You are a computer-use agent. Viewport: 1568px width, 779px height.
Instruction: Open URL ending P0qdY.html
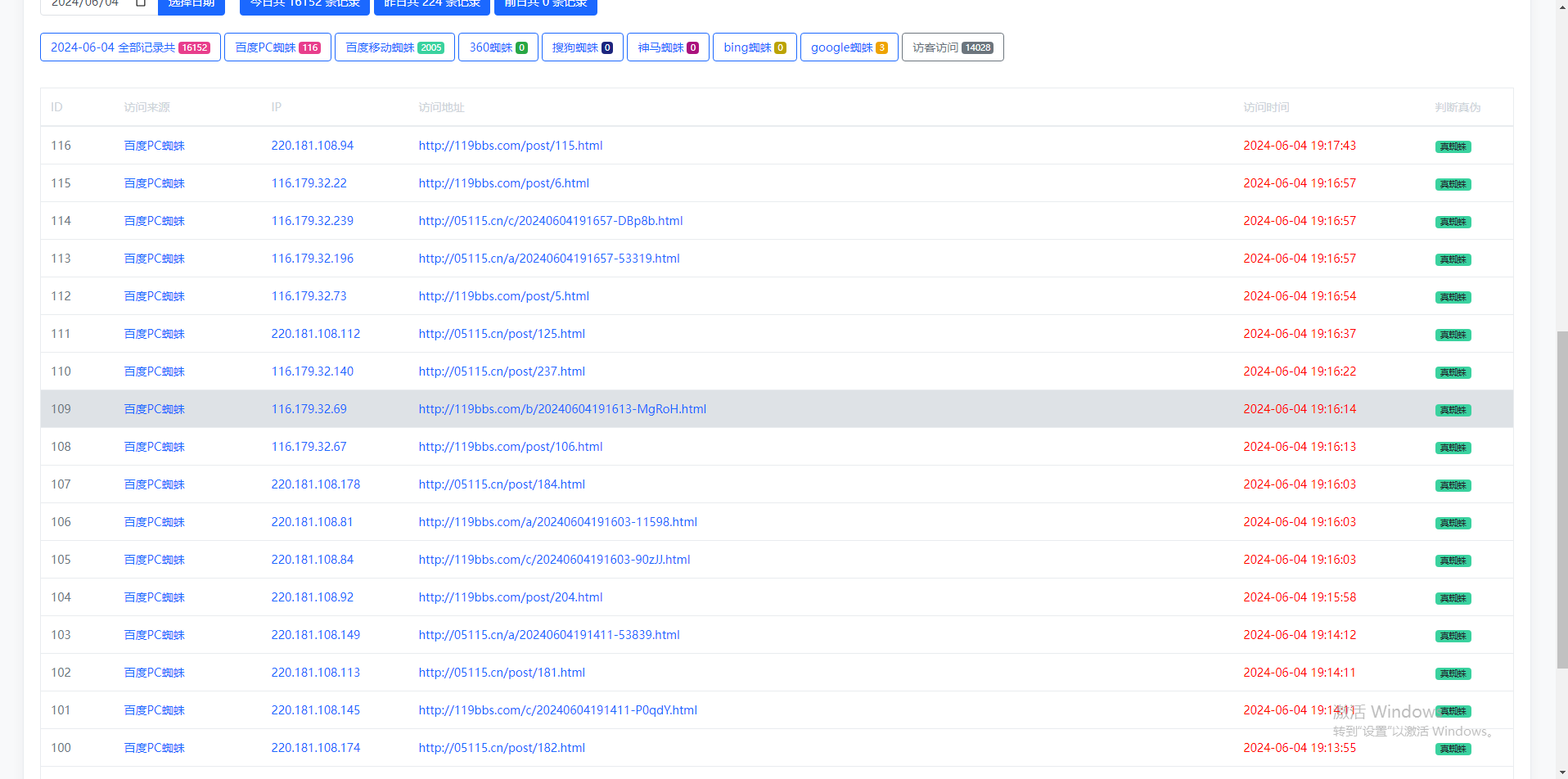pyautogui.click(x=558, y=710)
